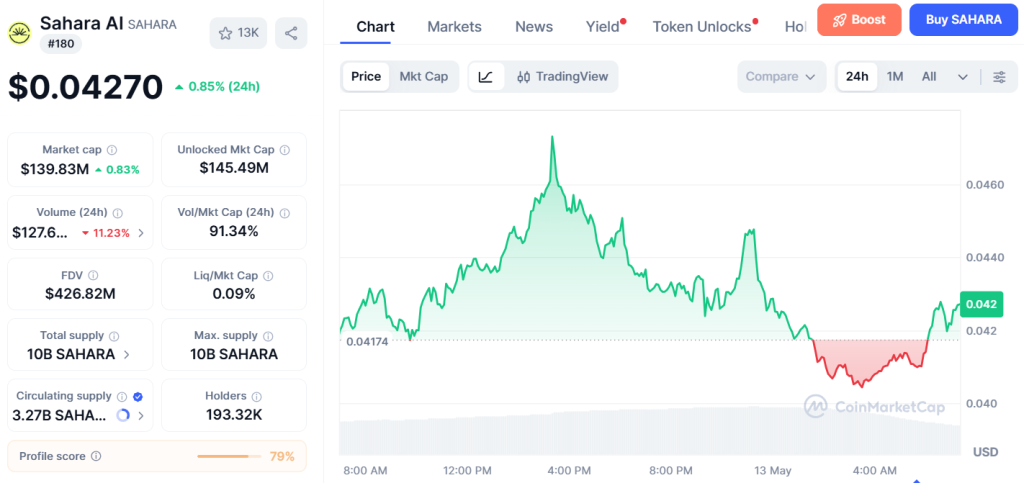Image resolution: width=1024 pixels, height=483 pixels.
Task: Select the 1M time range
Action: pyautogui.click(x=895, y=77)
